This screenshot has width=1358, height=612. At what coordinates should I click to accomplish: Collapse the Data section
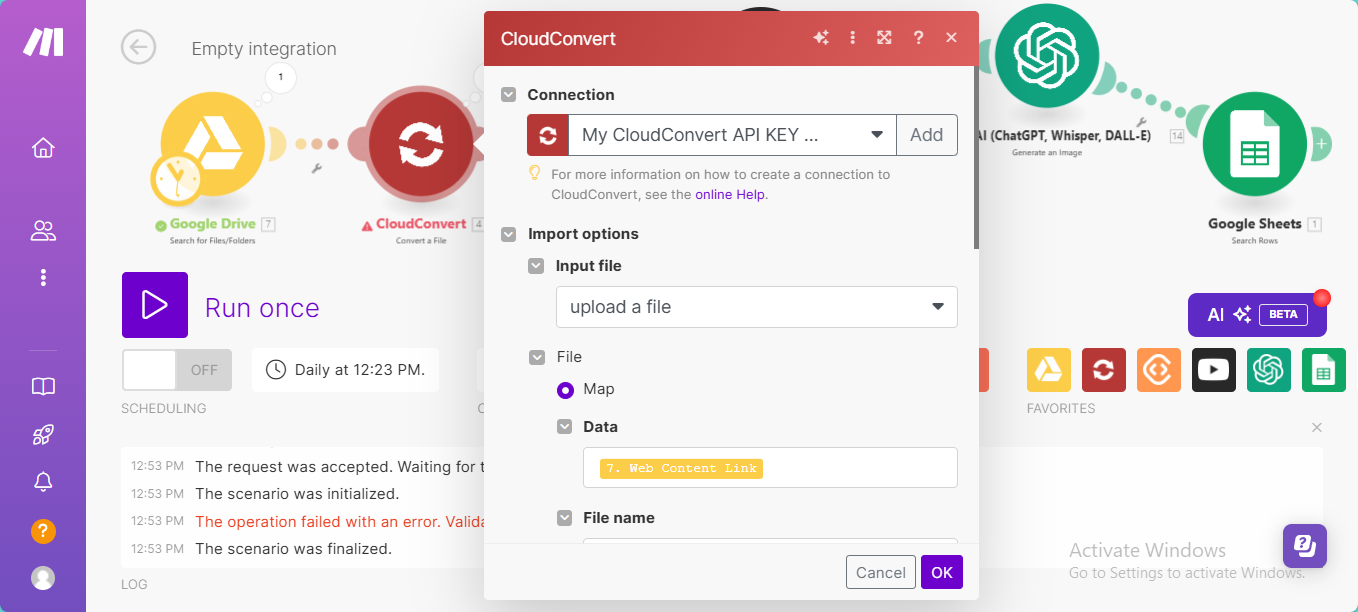565,427
